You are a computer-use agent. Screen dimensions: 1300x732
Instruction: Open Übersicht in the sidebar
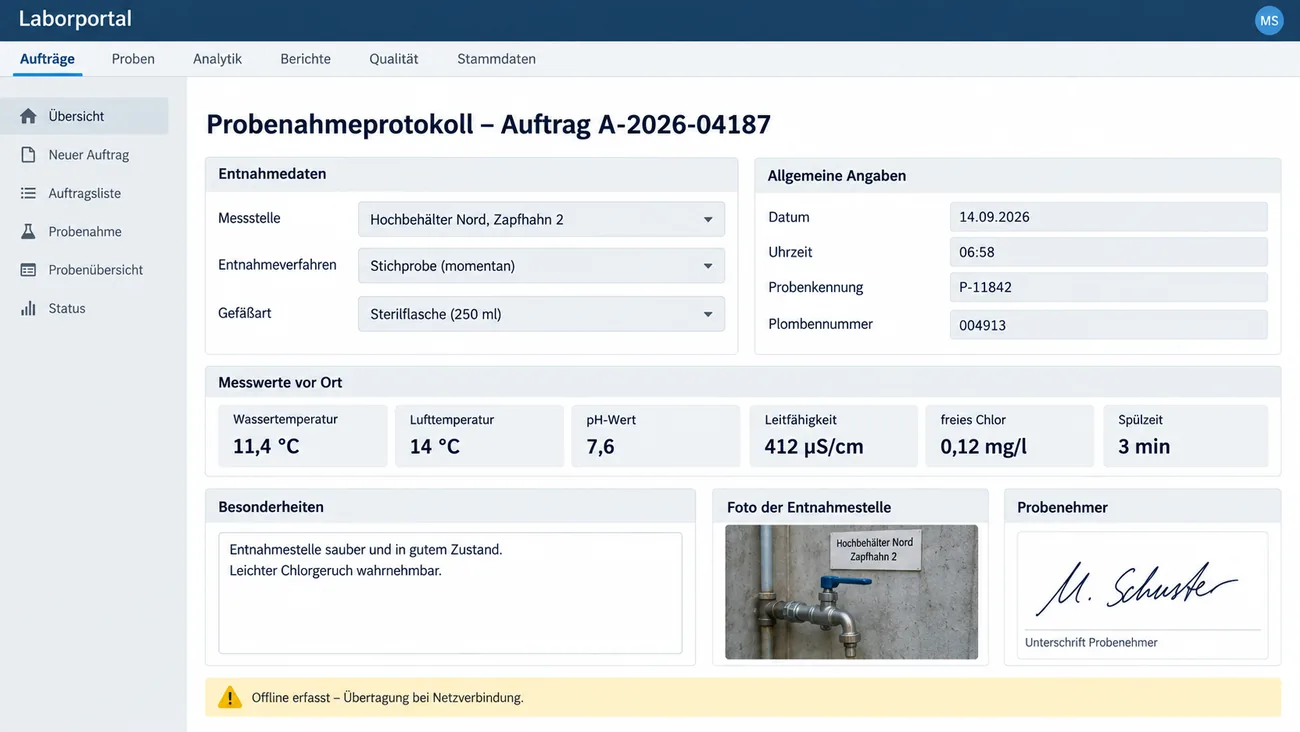[84, 116]
